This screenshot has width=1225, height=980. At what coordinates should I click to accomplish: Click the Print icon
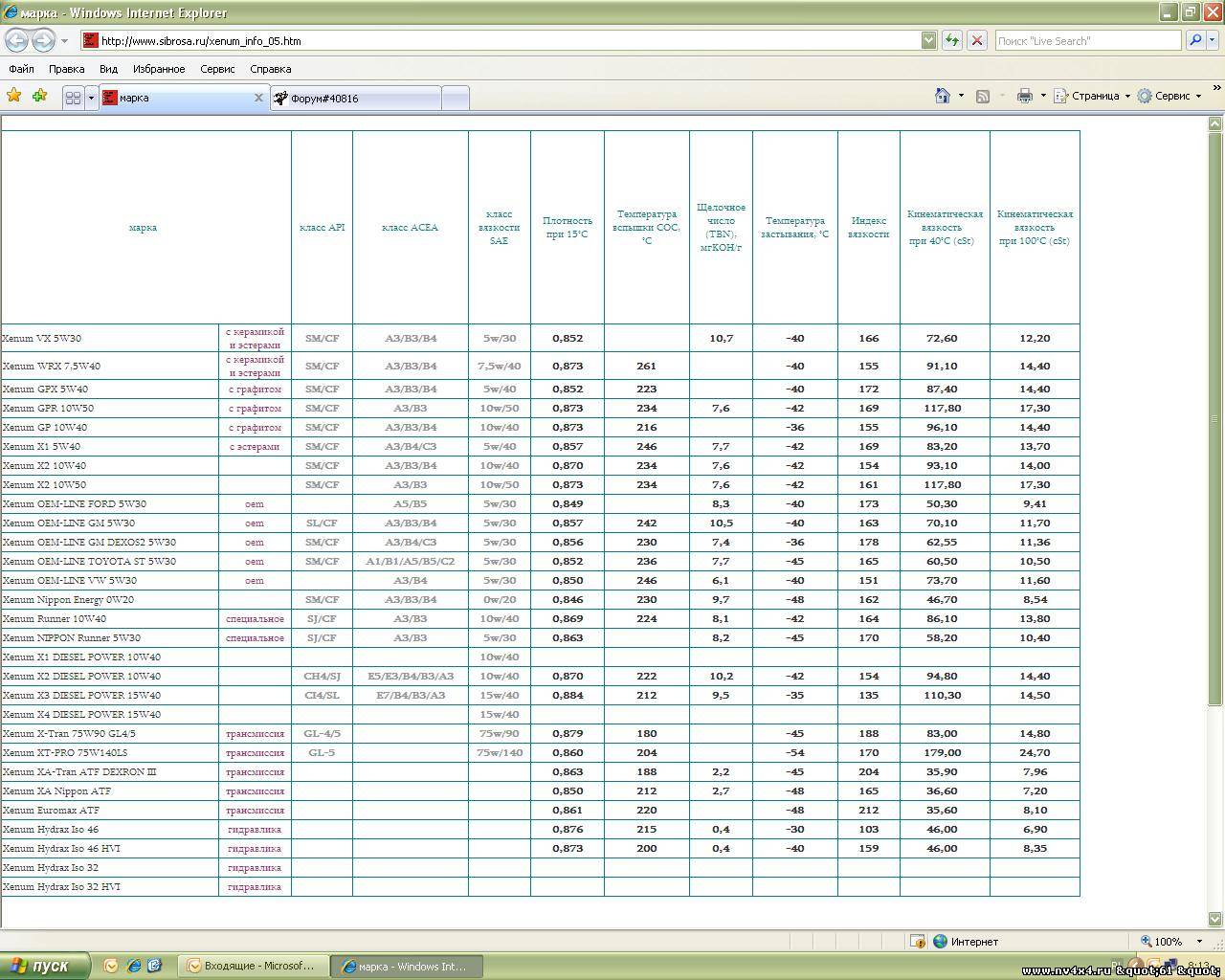click(1024, 96)
